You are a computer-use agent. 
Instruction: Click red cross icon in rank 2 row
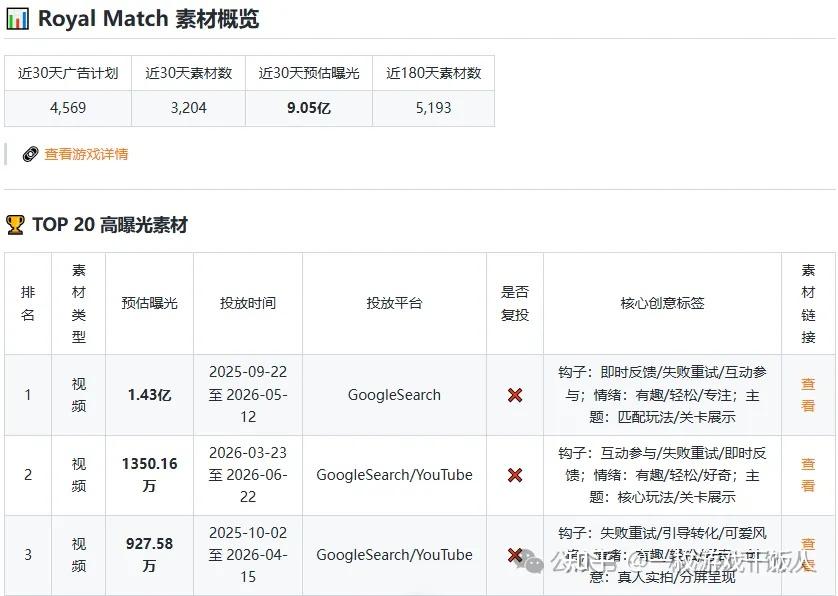(515, 475)
